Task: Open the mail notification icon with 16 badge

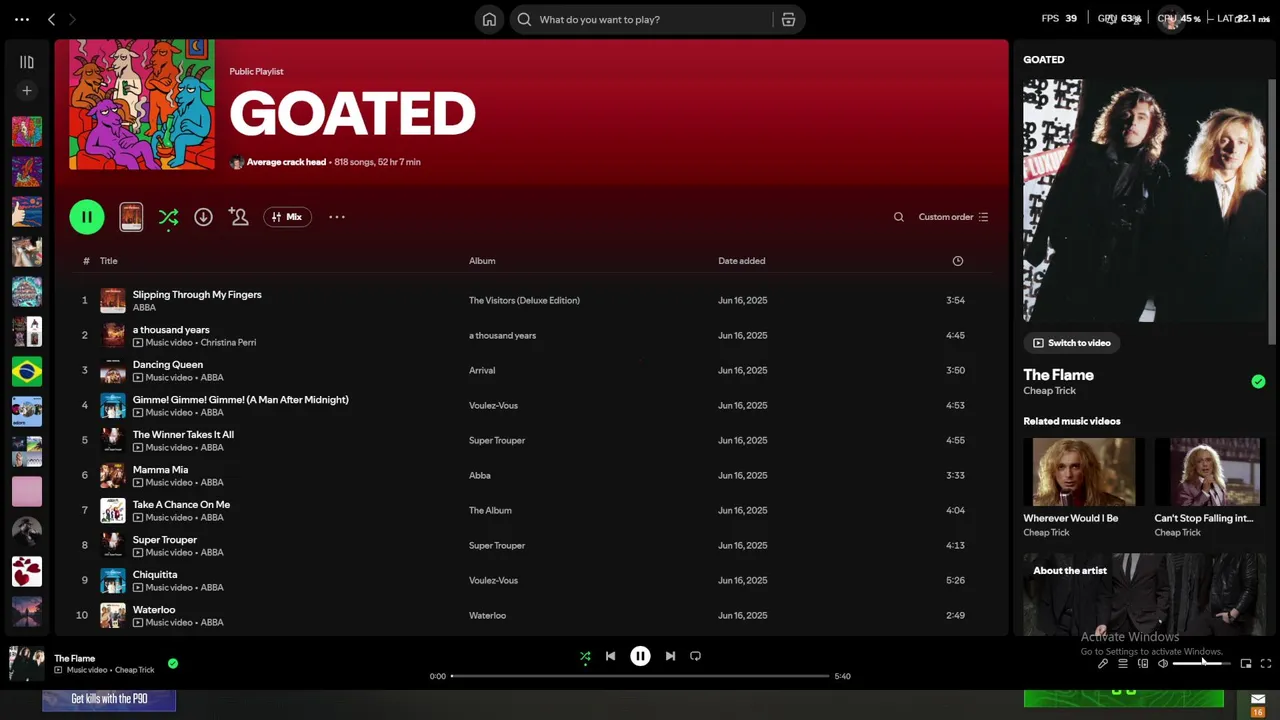Action: point(1258,704)
